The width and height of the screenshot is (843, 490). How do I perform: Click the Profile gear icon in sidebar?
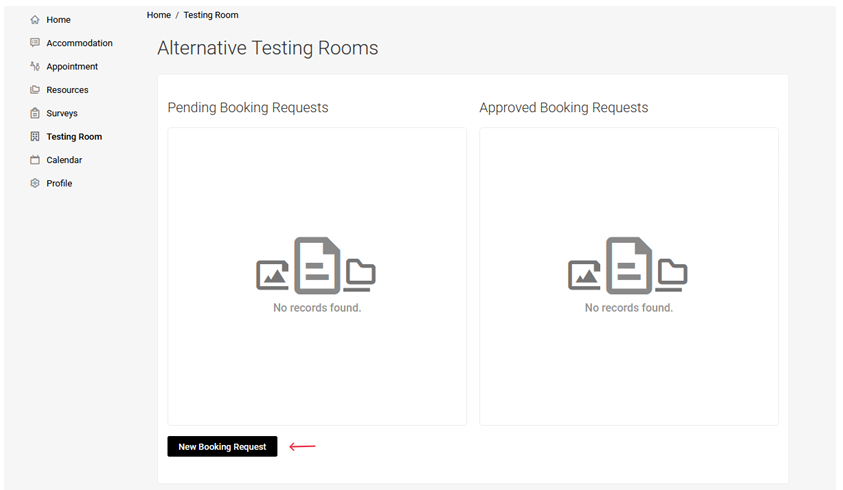[35, 183]
